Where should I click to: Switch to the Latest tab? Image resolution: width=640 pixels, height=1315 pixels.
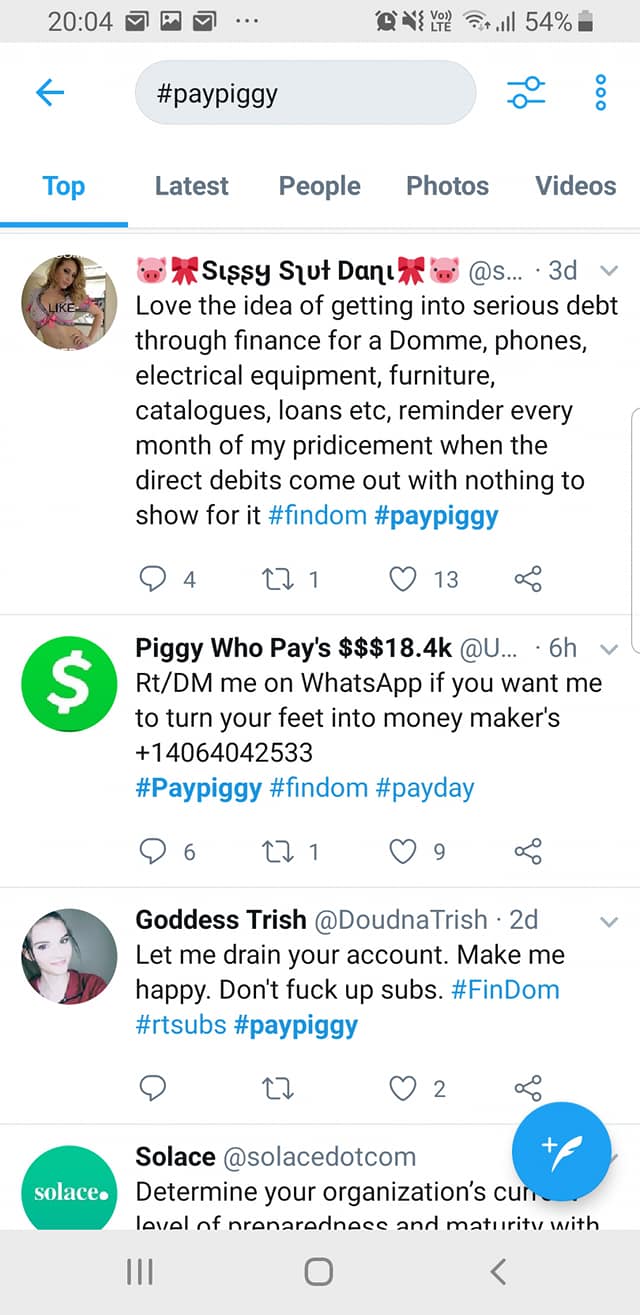tap(192, 185)
